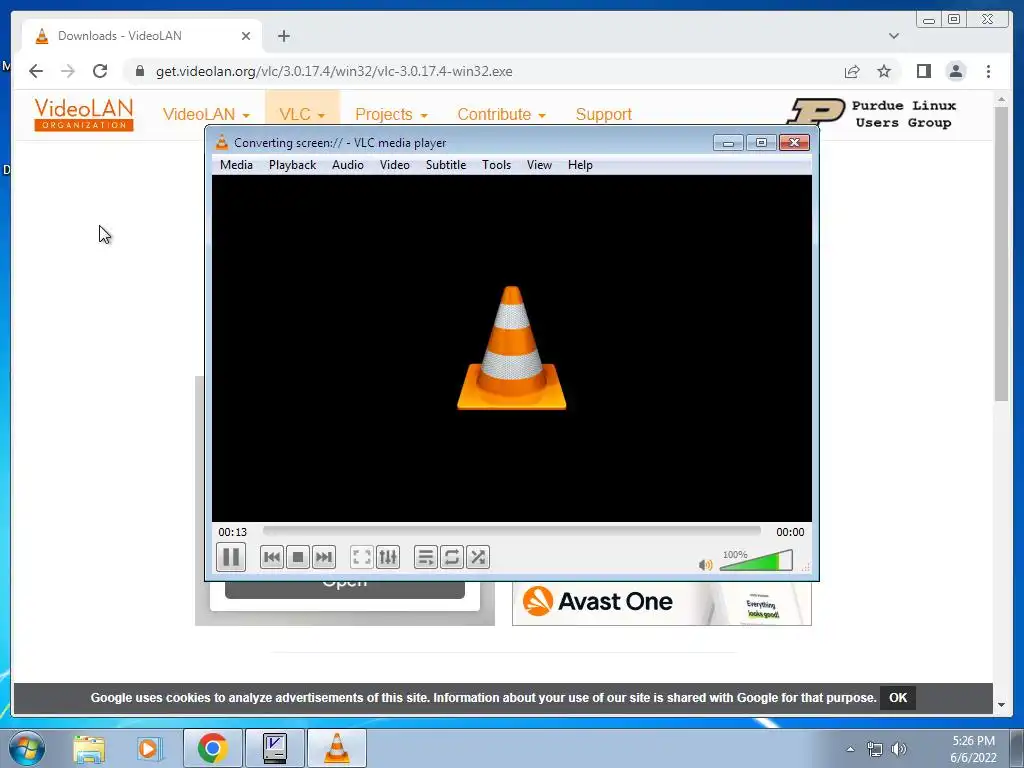Toggle the 00:00 total time display
Screen dimensions: 1024x768
pyautogui.click(x=790, y=532)
